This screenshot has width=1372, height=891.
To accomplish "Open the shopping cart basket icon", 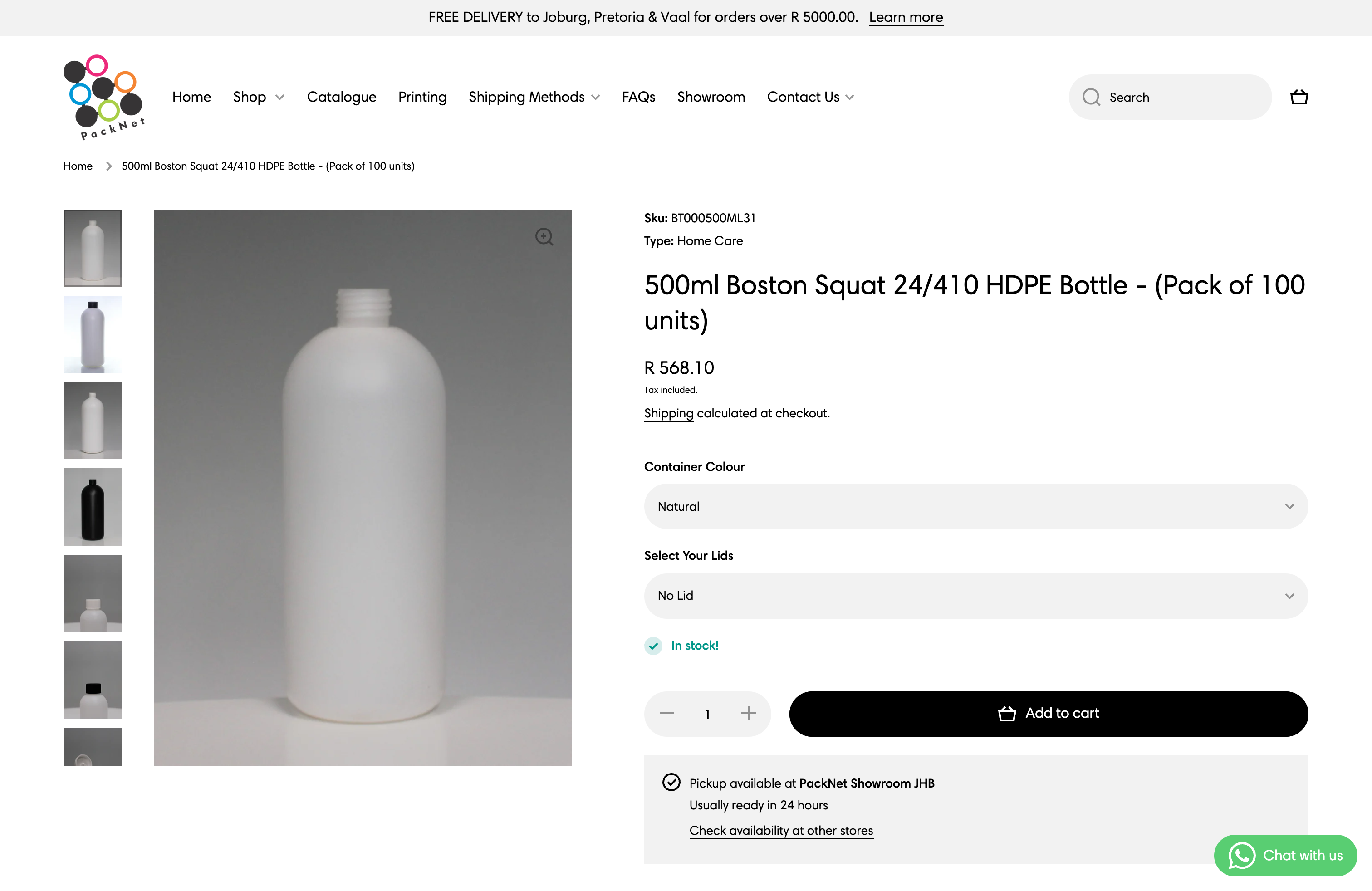I will [1299, 97].
